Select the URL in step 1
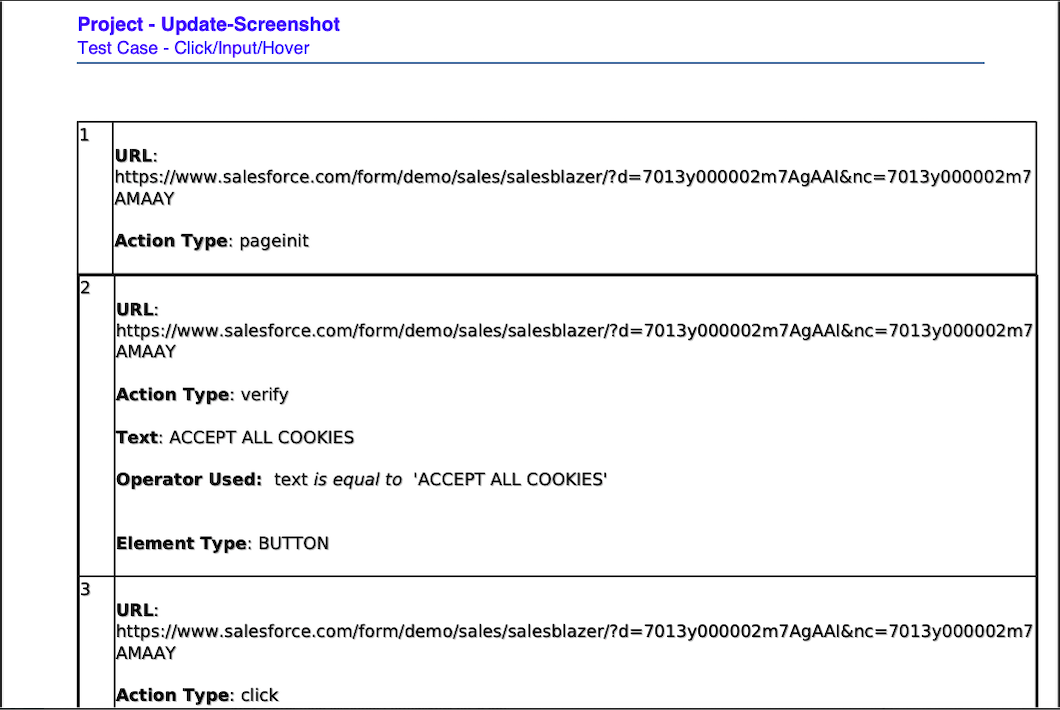Screen dimensions: 1060x710 pyautogui.click(x=573, y=187)
